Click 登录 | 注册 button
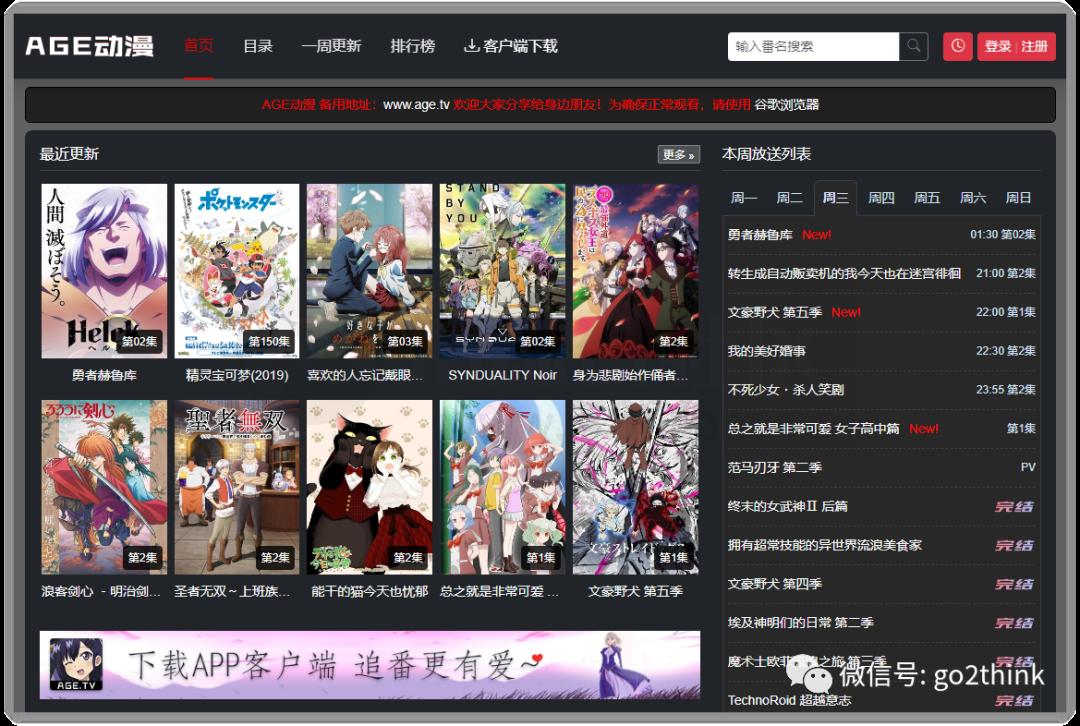 pos(1016,46)
